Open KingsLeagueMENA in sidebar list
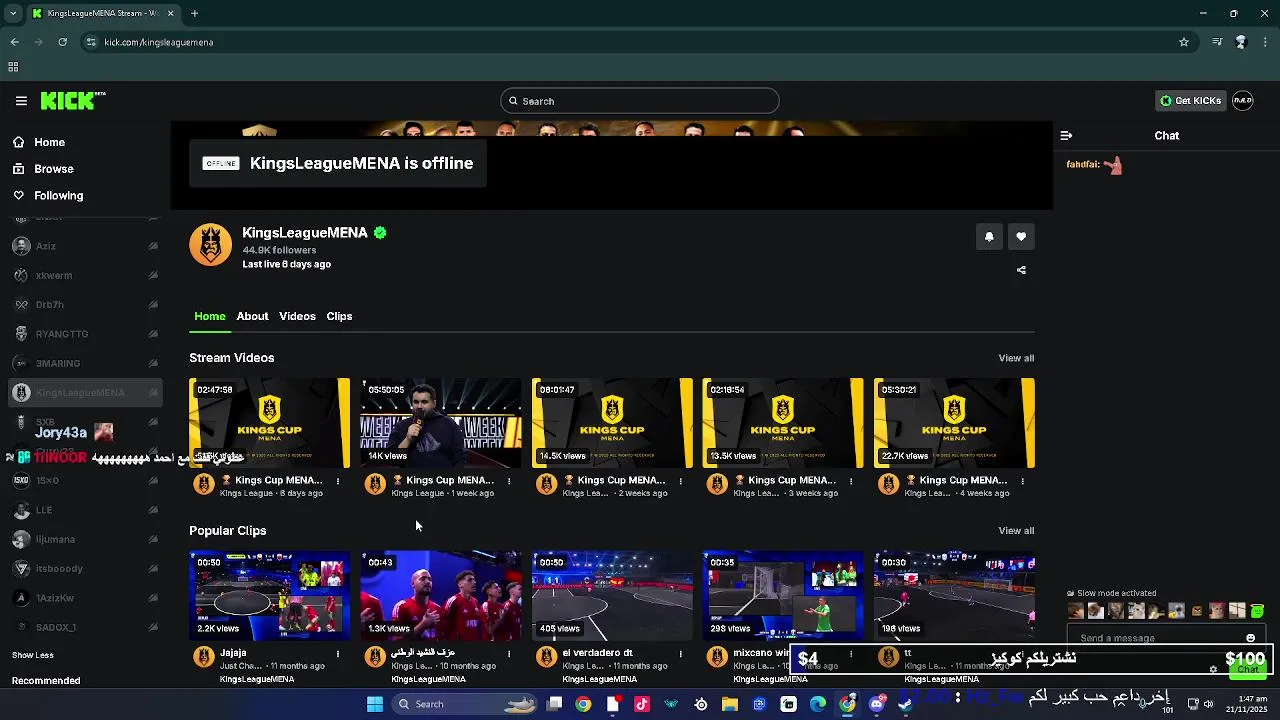Viewport: 1280px width, 720px height. click(x=85, y=393)
